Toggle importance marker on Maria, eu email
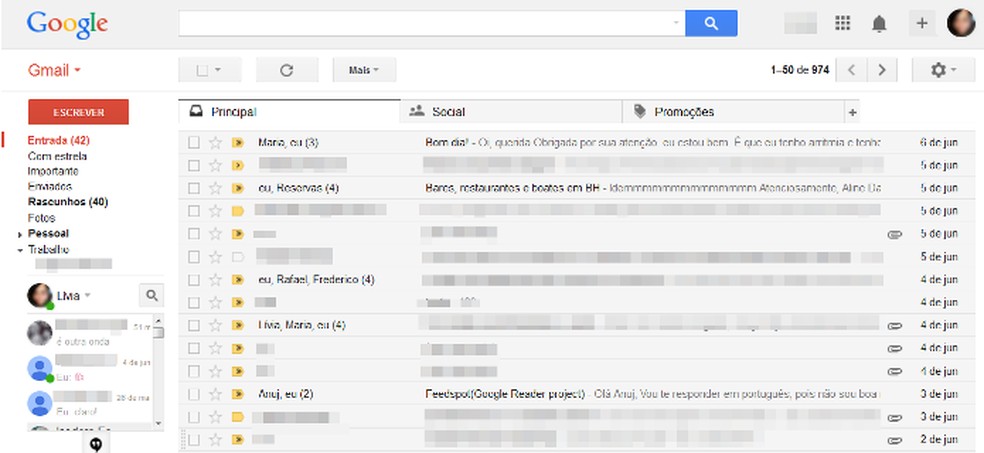Viewport: 984px width, 453px height. (x=237, y=142)
